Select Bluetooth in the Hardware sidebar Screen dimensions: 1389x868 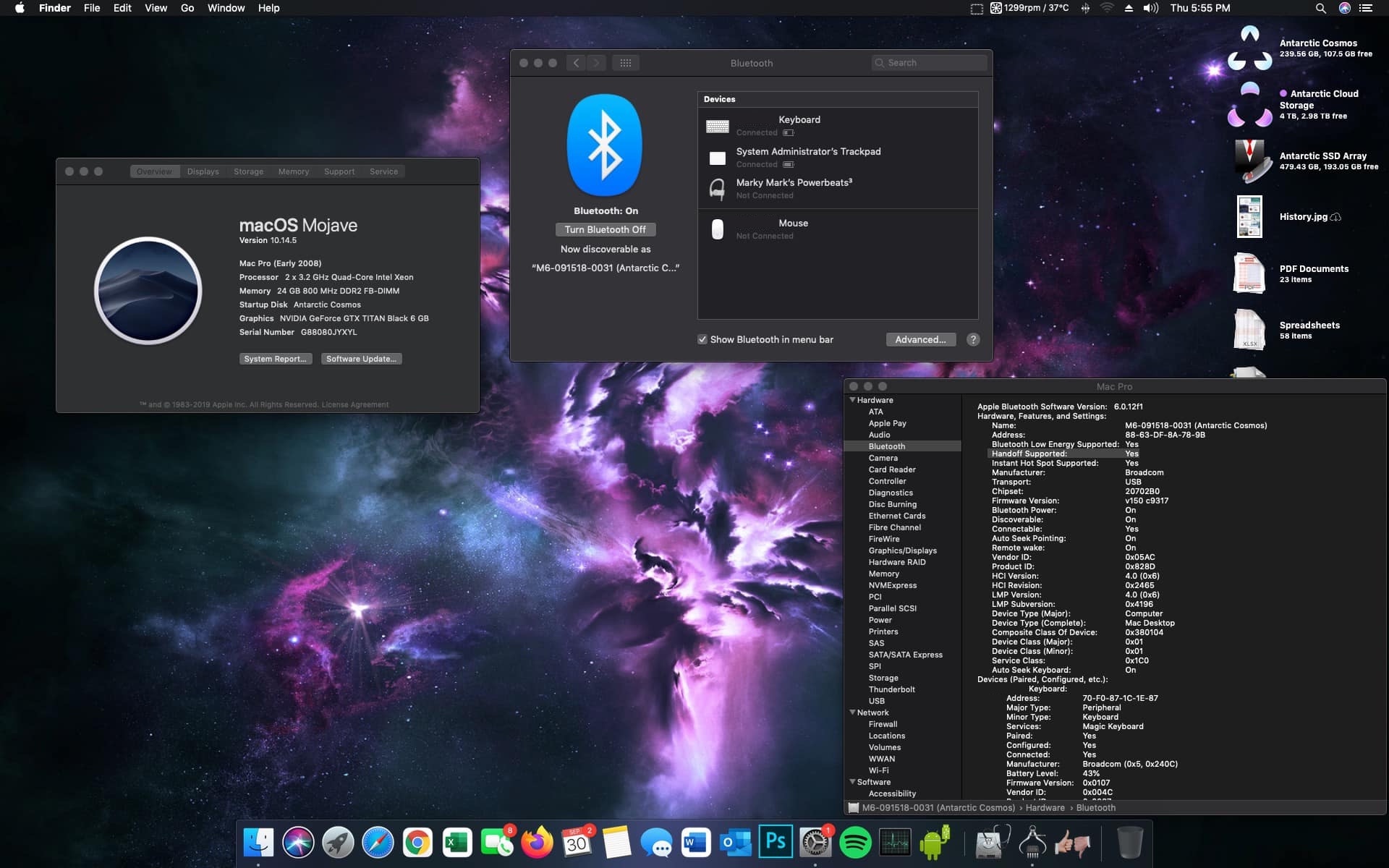coord(887,446)
